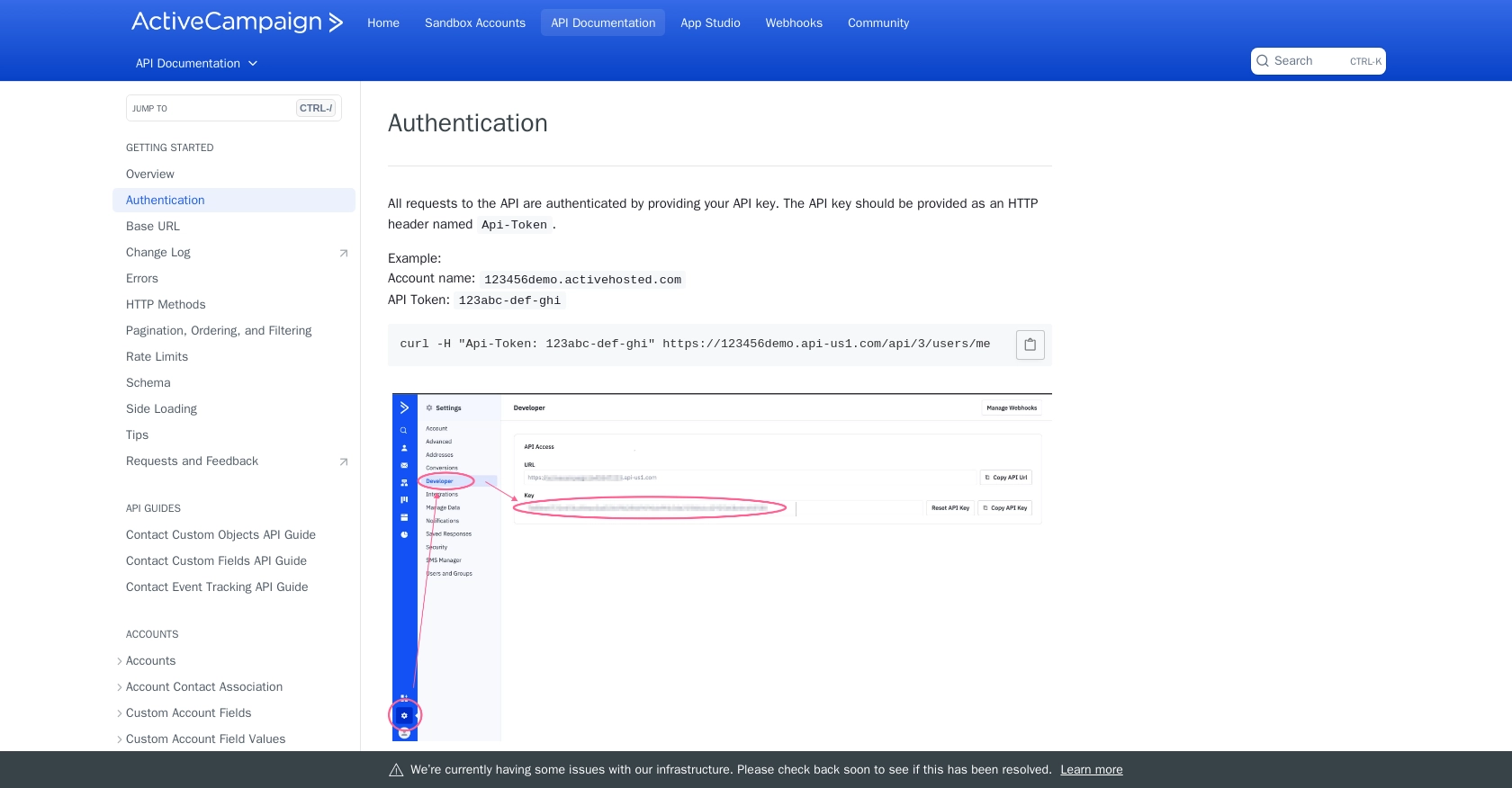Select Authentication in the sidebar
Viewport: 1512px width, 788px height.
point(234,201)
